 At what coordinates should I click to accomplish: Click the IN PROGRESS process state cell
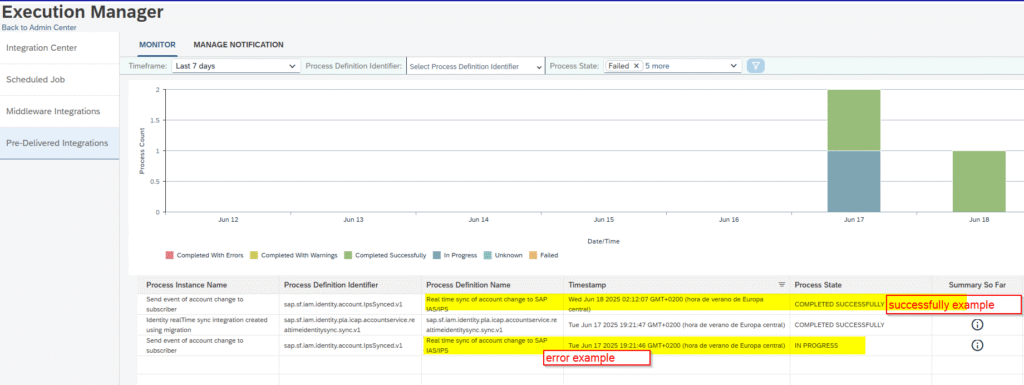point(861,345)
